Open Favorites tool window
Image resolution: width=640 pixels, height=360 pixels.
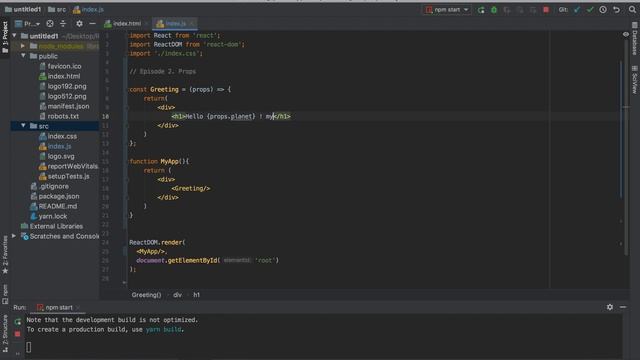[x=5, y=255]
